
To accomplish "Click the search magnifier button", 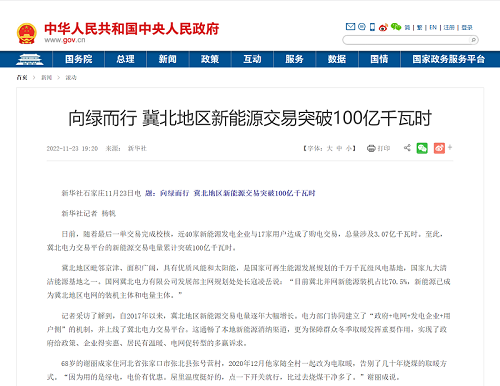I will tap(473, 40).
